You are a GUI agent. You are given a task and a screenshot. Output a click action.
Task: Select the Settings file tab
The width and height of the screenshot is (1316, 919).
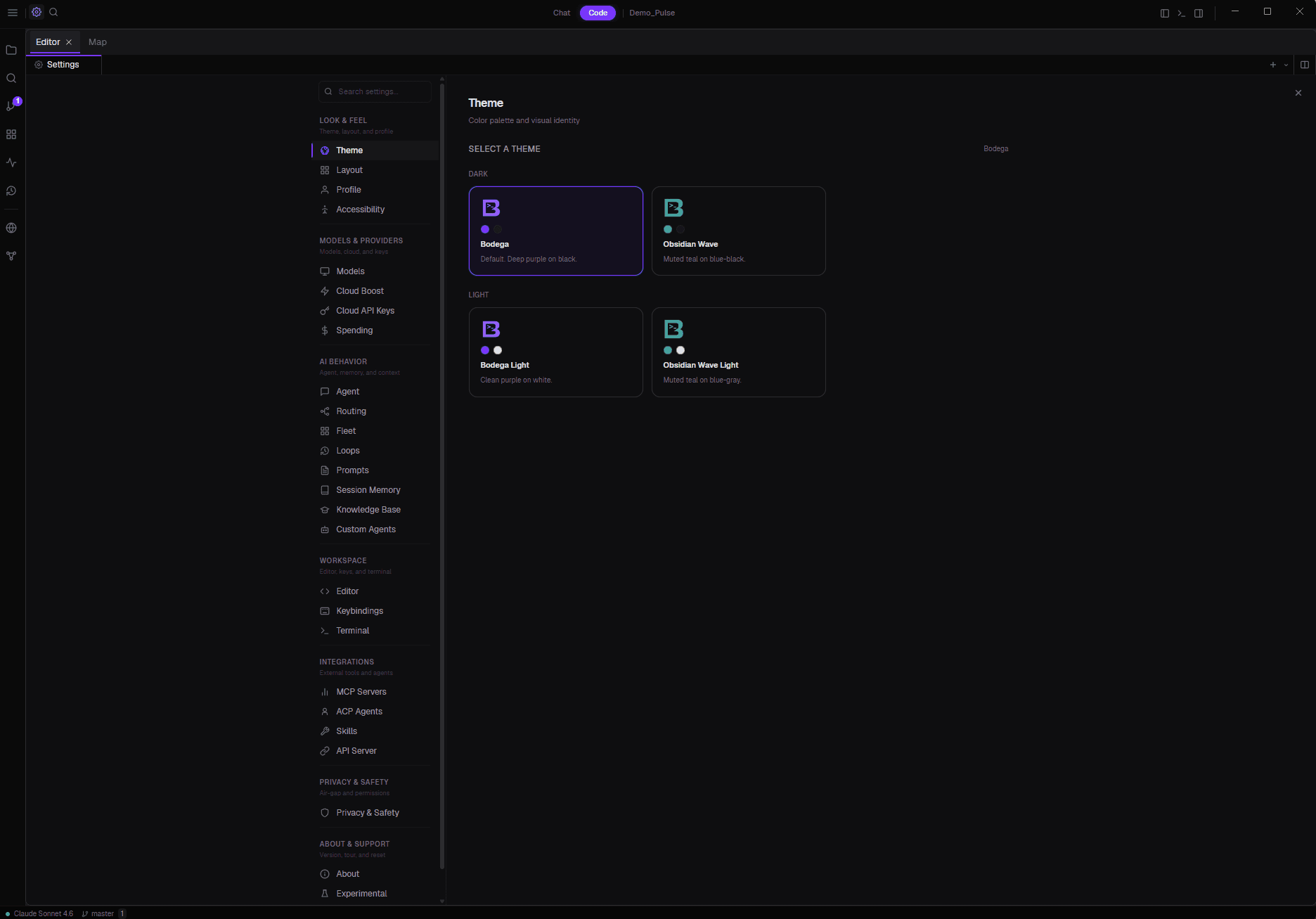click(x=63, y=65)
